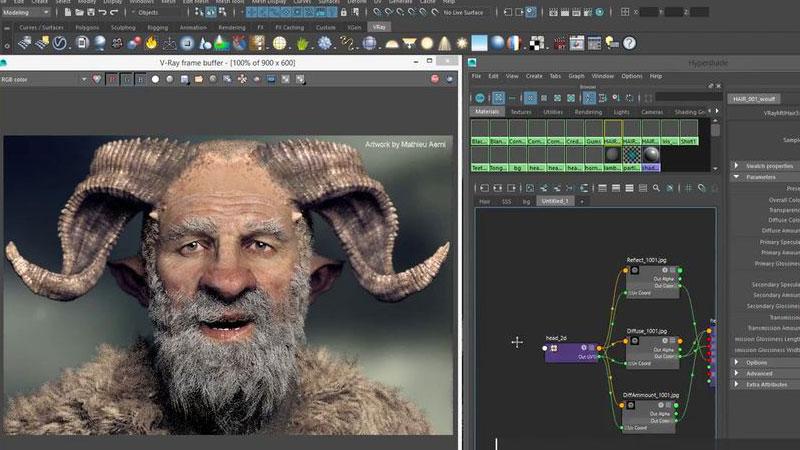Switch to the Textures tab in browser
The width and height of the screenshot is (800, 450).
(520, 112)
